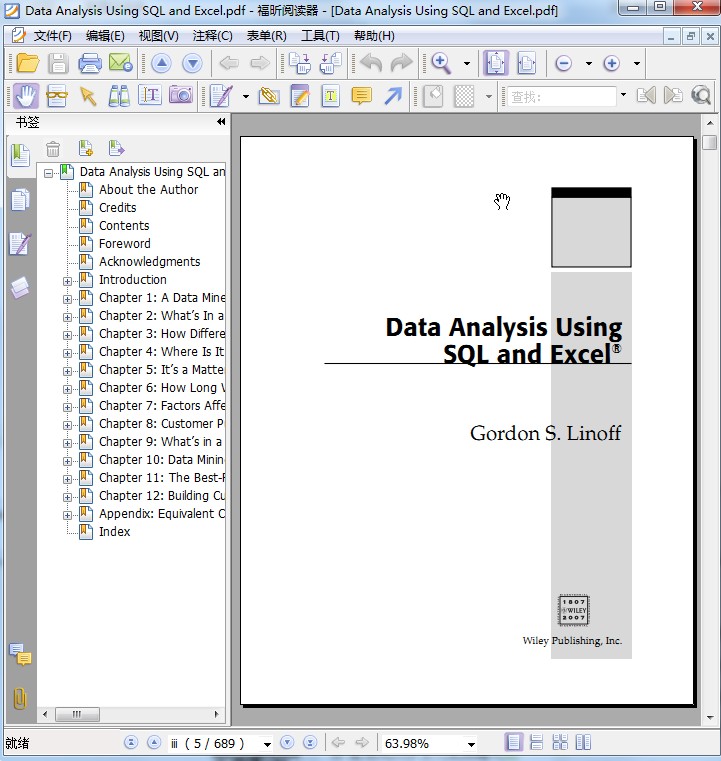This screenshot has width=721, height=761.
Task: Click the page number field iii (5 / 689)
Action: [x=213, y=744]
